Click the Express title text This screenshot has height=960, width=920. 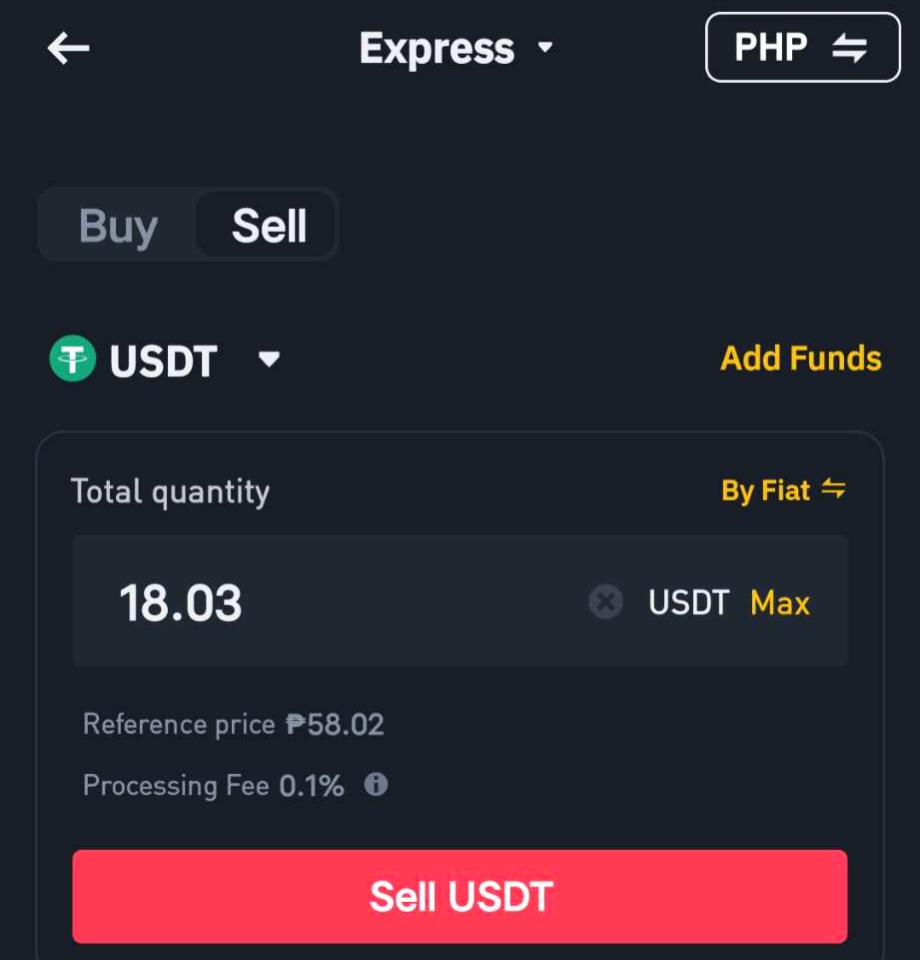coord(436,48)
